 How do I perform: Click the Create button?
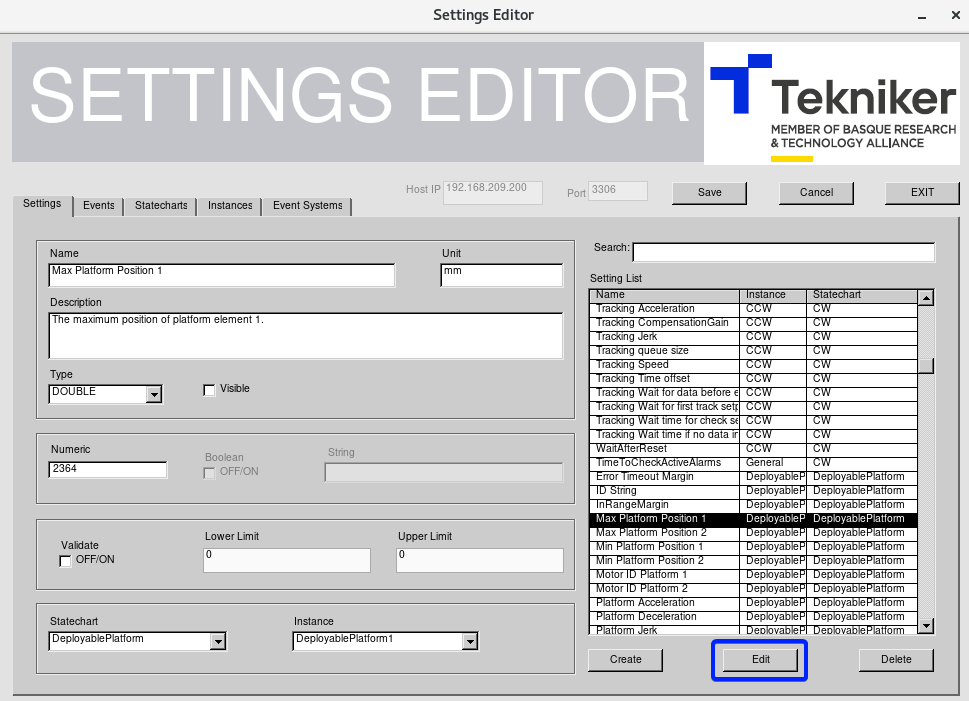pos(625,660)
